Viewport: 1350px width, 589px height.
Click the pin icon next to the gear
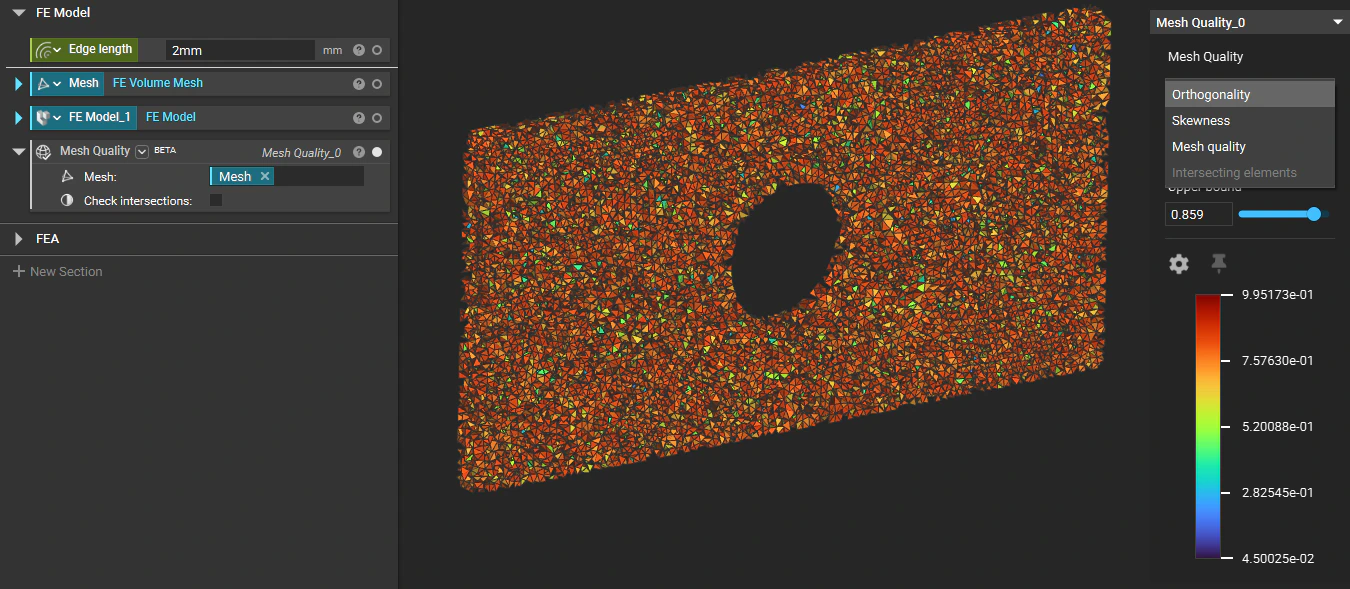(1218, 264)
